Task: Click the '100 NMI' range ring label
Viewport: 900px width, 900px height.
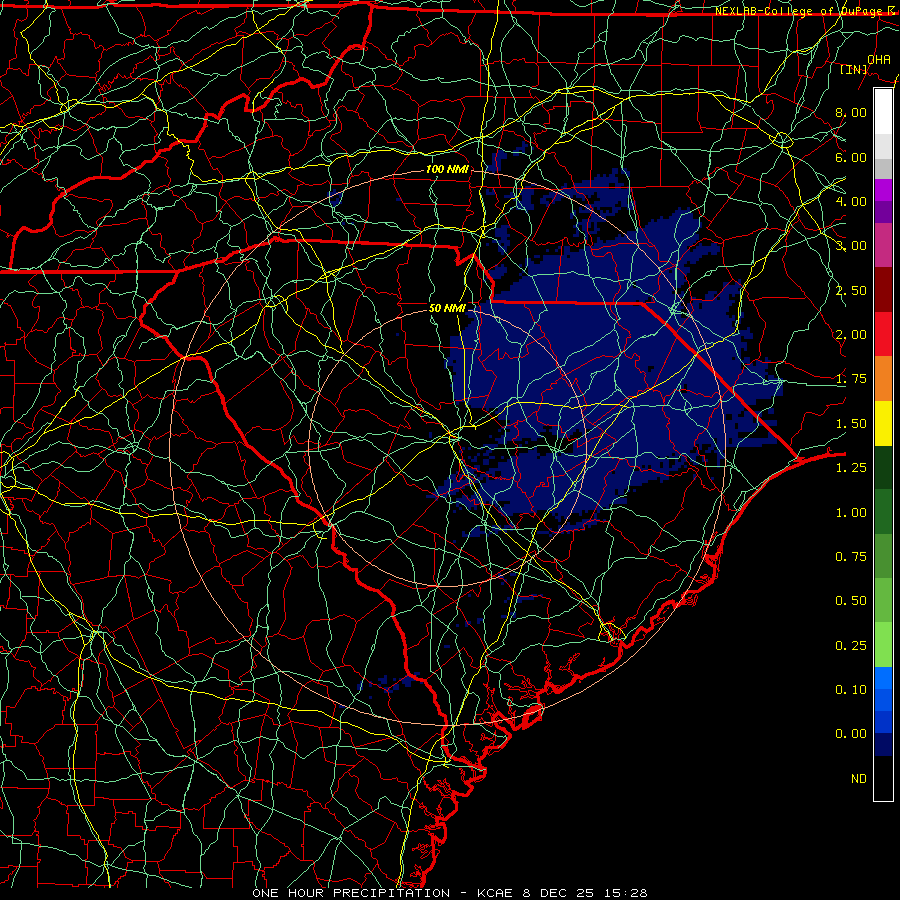Action: tap(447, 170)
